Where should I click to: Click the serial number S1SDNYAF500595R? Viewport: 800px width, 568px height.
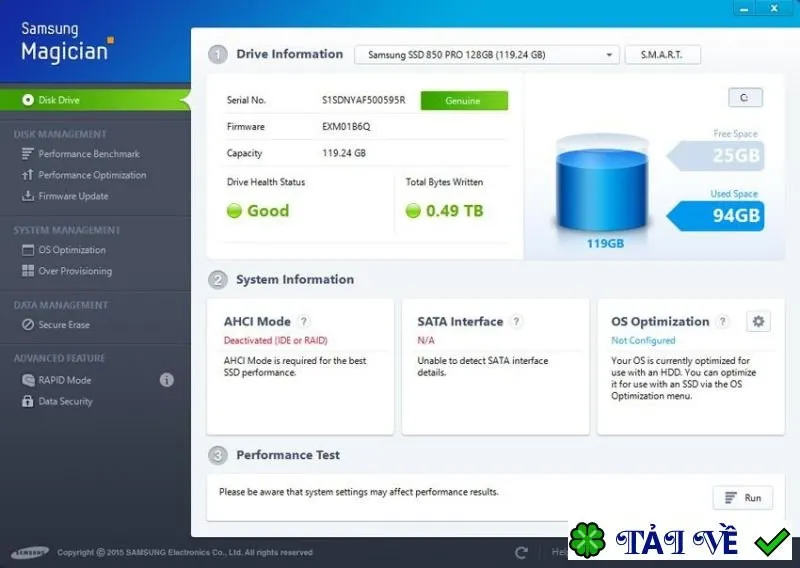coord(364,100)
